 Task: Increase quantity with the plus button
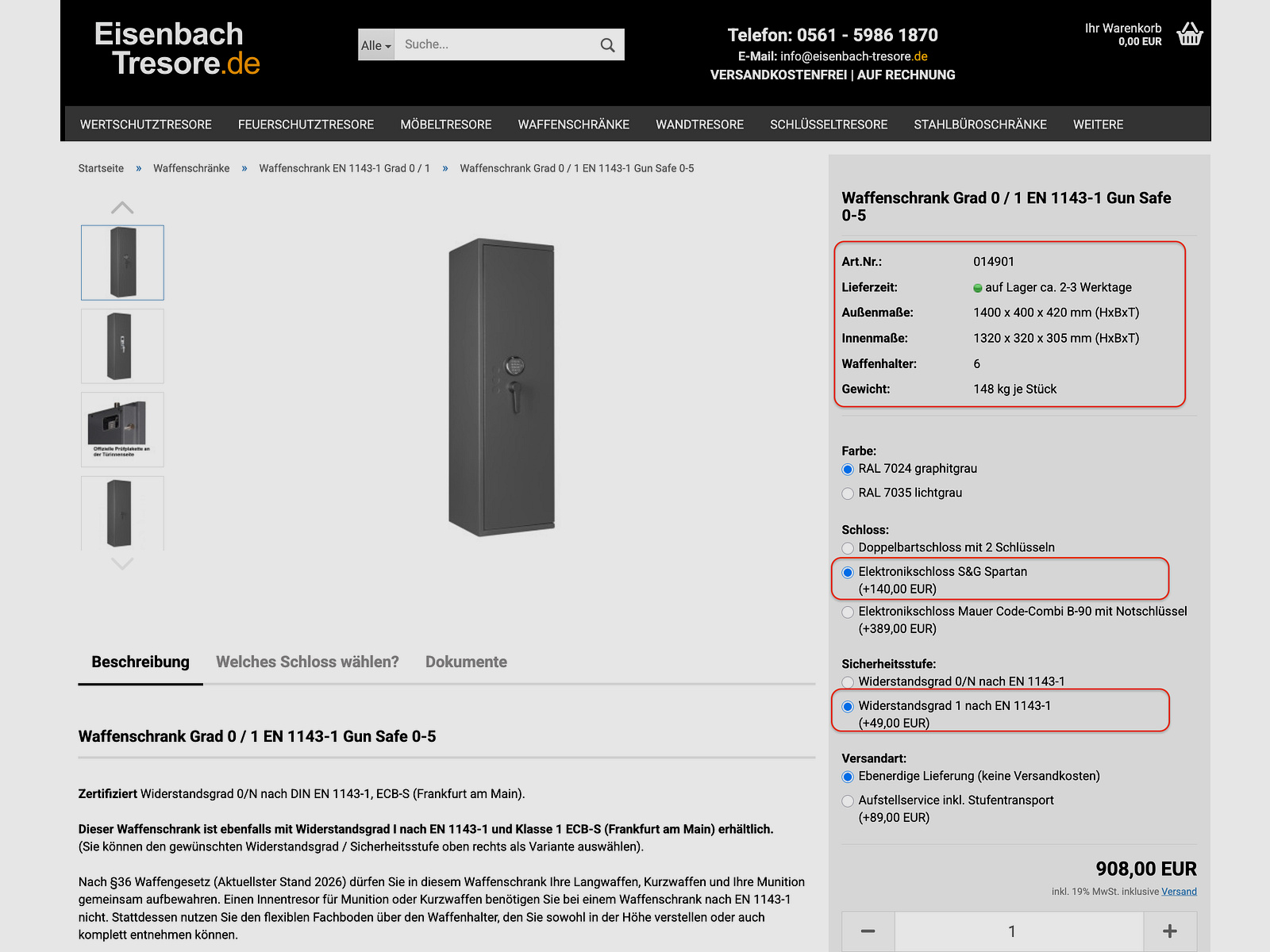1169,931
